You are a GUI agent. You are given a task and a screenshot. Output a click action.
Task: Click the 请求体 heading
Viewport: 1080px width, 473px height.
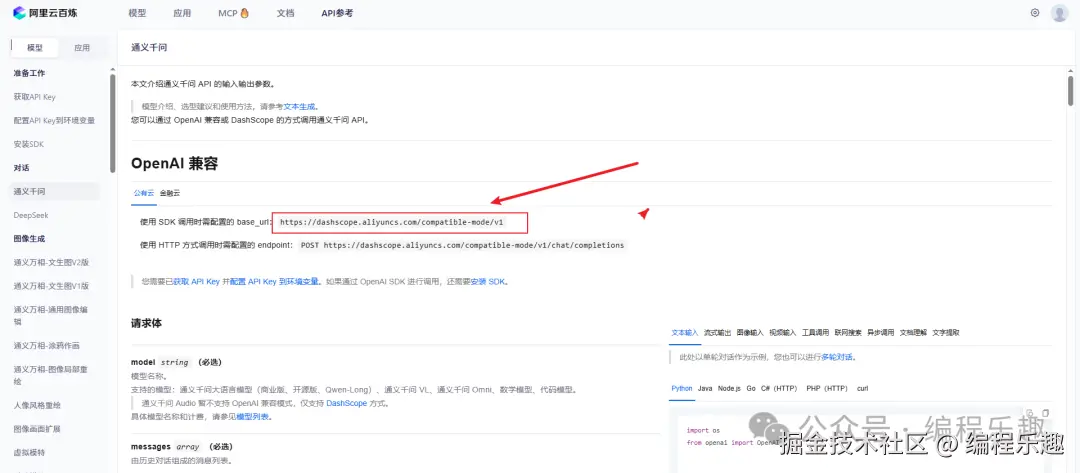click(147, 323)
